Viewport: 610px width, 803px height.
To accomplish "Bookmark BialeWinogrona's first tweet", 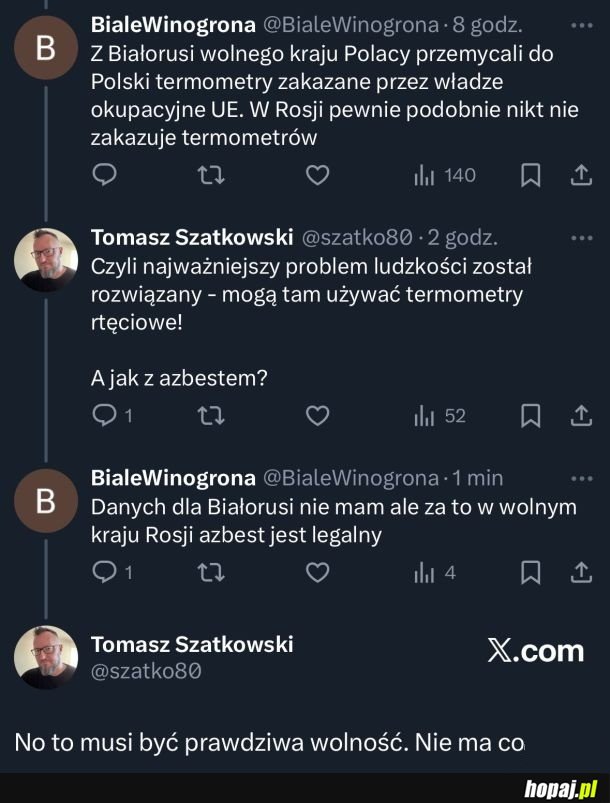I will [x=530, y=175].
